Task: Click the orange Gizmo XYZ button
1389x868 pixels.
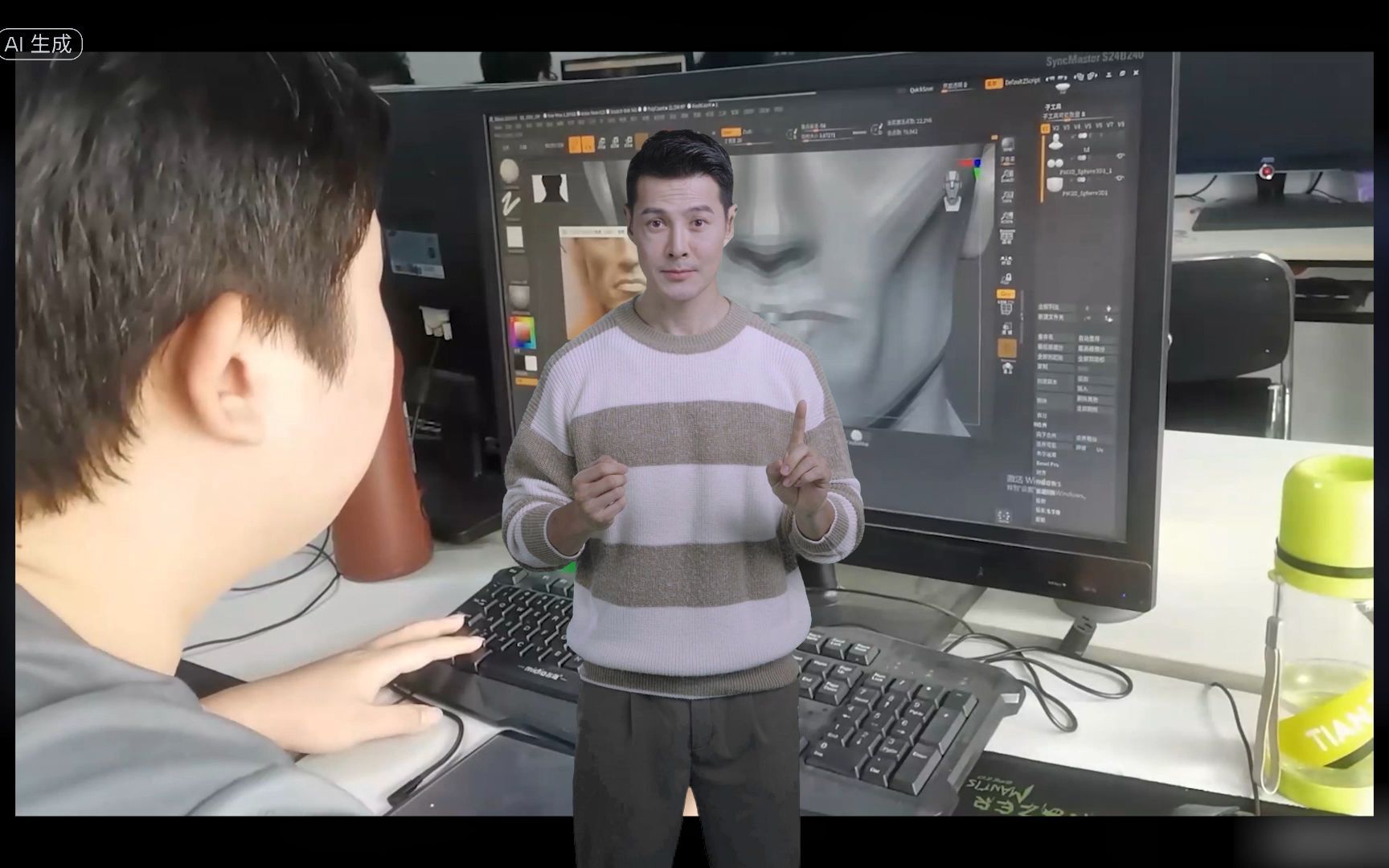Action: [x=1006, y=295]
